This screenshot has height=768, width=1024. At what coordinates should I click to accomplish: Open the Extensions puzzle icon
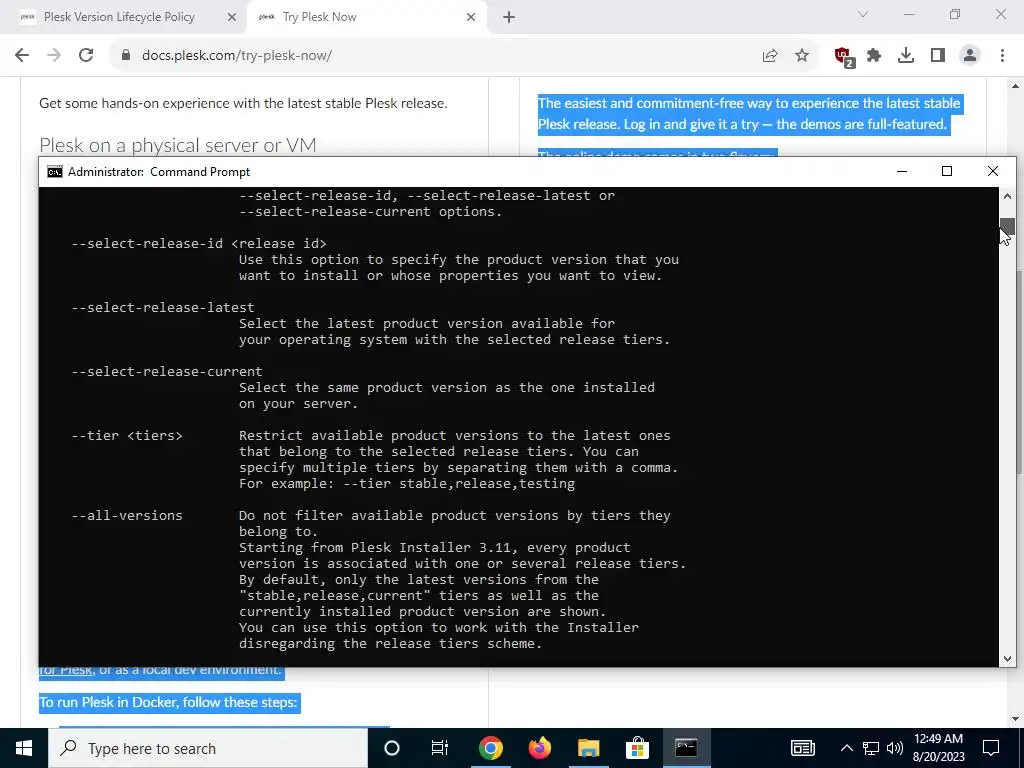coord(874,56)
